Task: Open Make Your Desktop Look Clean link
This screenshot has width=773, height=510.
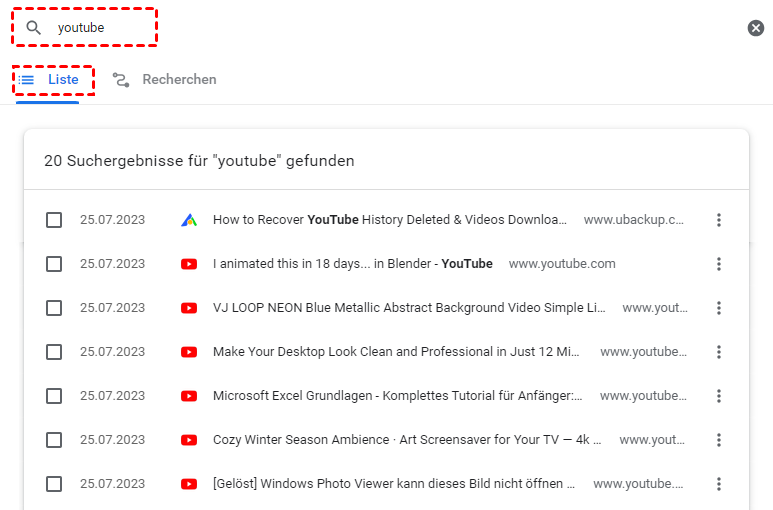Action: point(396,352)
